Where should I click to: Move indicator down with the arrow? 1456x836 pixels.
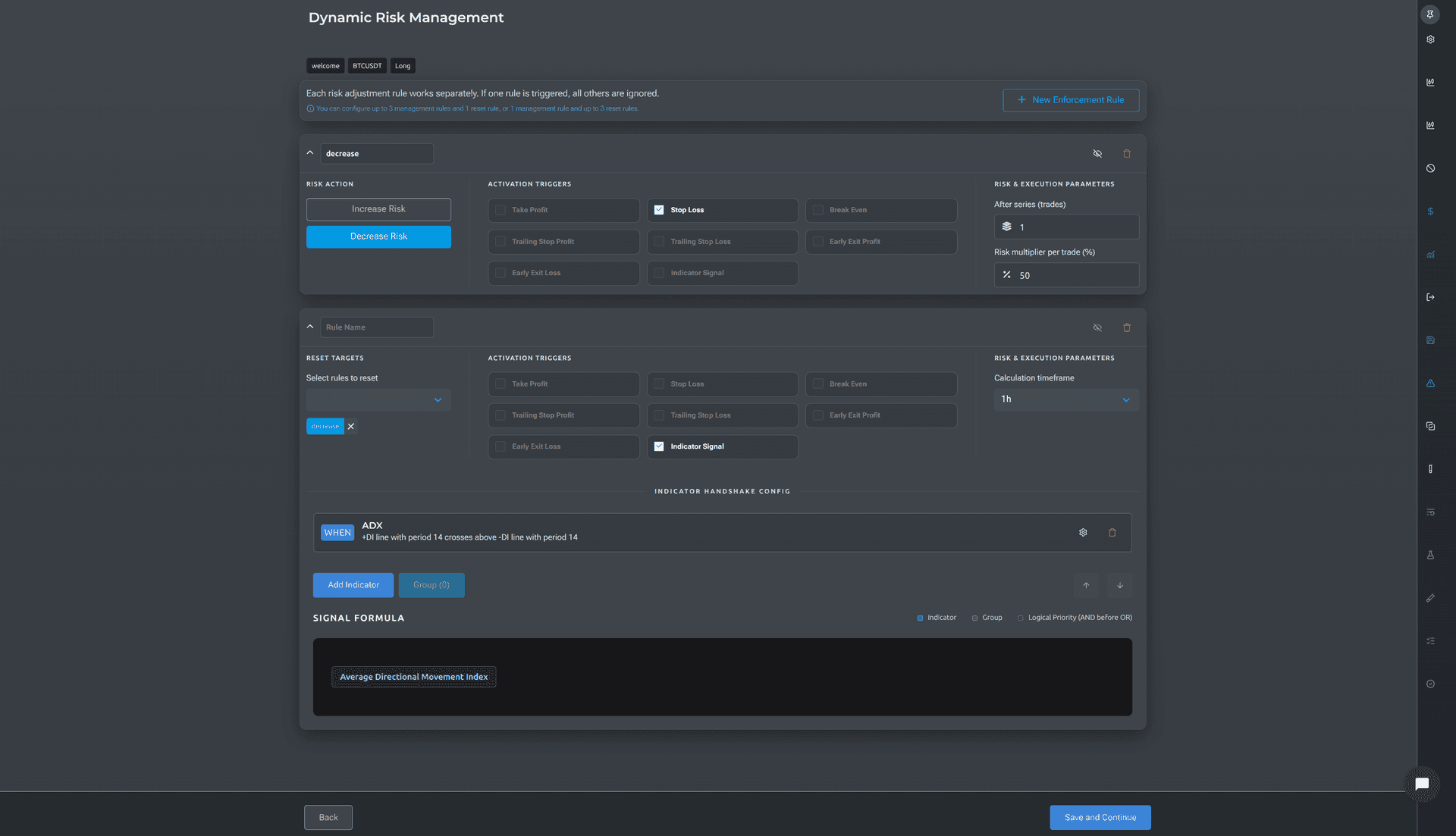click(x=1120, y=585)
